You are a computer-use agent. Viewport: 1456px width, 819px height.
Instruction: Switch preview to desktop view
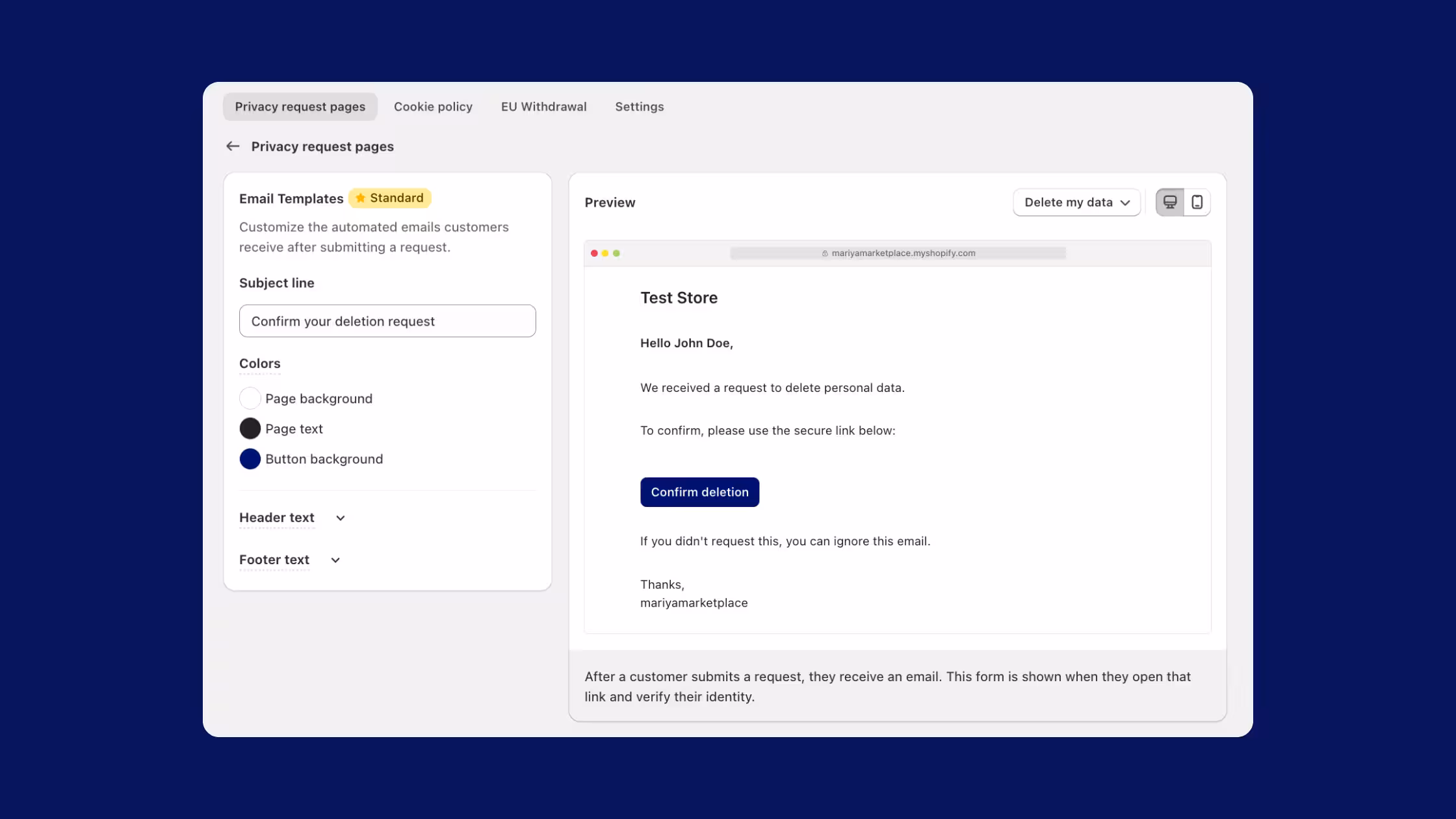coord(1169,202)
